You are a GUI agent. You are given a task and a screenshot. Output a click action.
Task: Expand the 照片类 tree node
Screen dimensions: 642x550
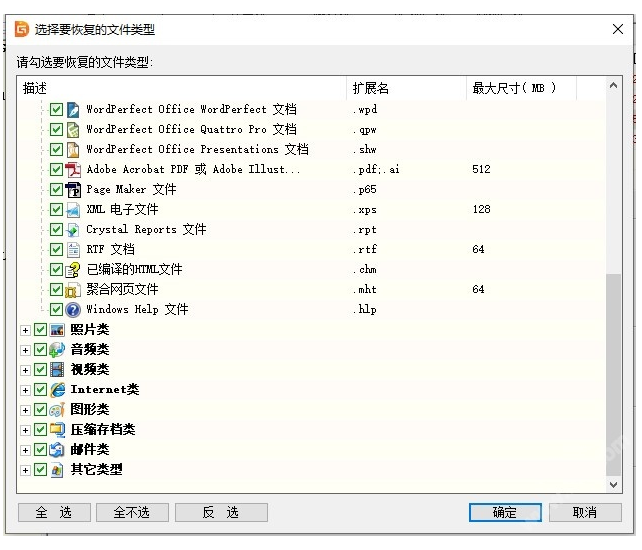coord(25,330)
